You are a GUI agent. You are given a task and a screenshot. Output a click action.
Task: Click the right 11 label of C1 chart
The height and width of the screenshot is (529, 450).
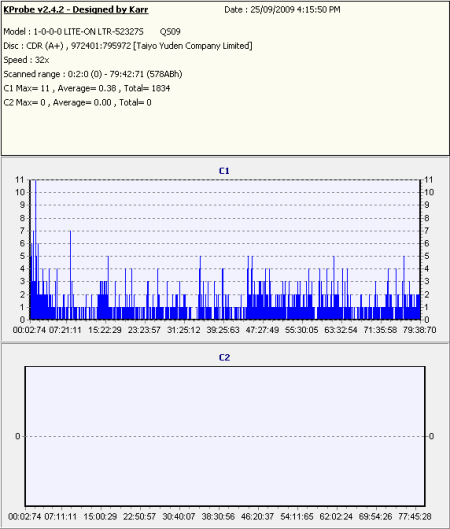[428, 180]
